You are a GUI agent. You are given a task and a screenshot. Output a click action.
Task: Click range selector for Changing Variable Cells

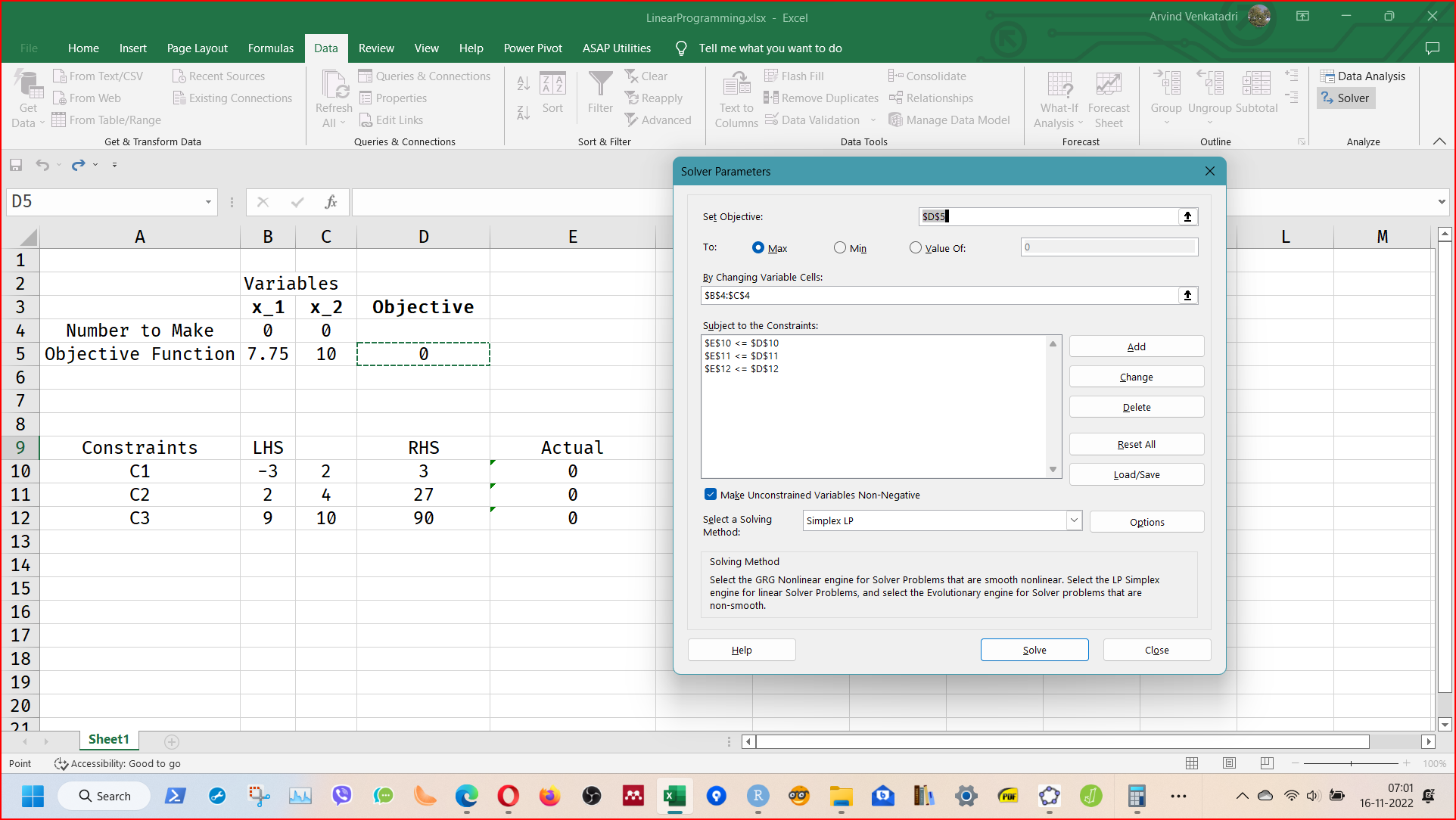1187,296
